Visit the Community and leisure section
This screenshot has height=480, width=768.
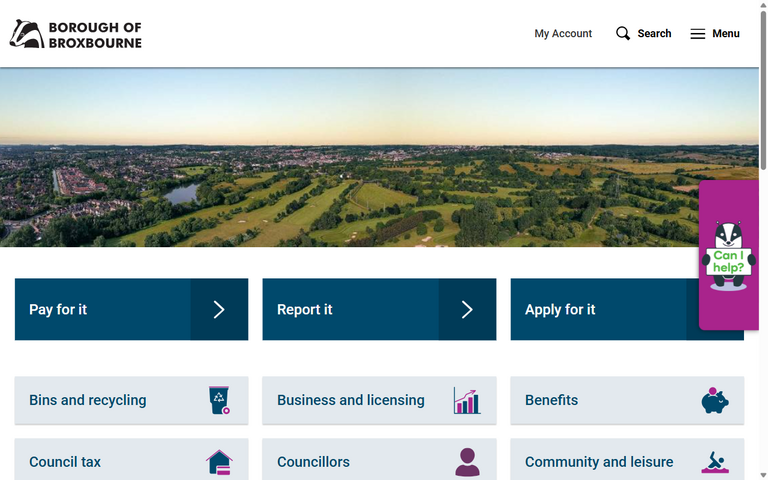pos(598,462)
